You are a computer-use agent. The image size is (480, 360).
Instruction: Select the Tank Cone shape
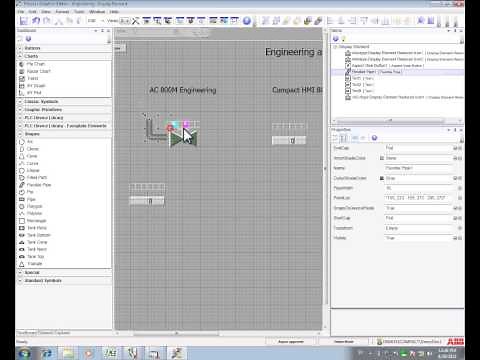coord(37,242)
